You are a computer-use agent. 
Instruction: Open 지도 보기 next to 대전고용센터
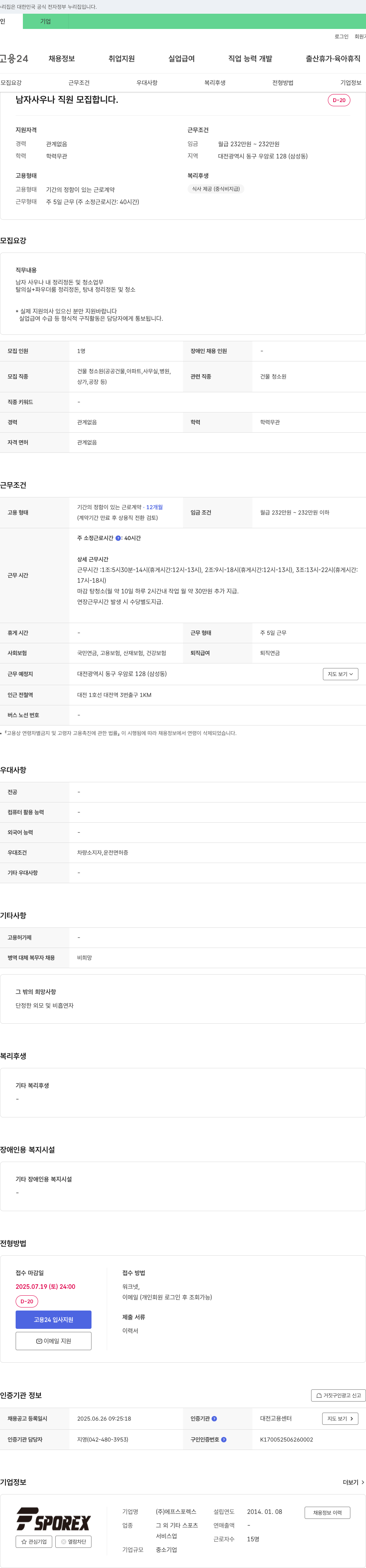pyautogui.click(x=340, y=1419)
